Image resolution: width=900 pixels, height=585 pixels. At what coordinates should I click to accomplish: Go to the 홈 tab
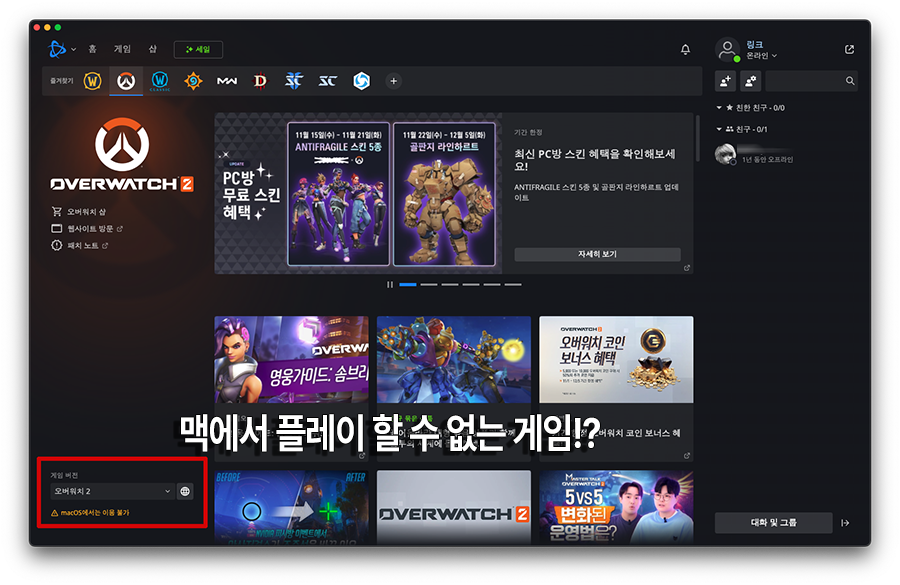point(92,49)
